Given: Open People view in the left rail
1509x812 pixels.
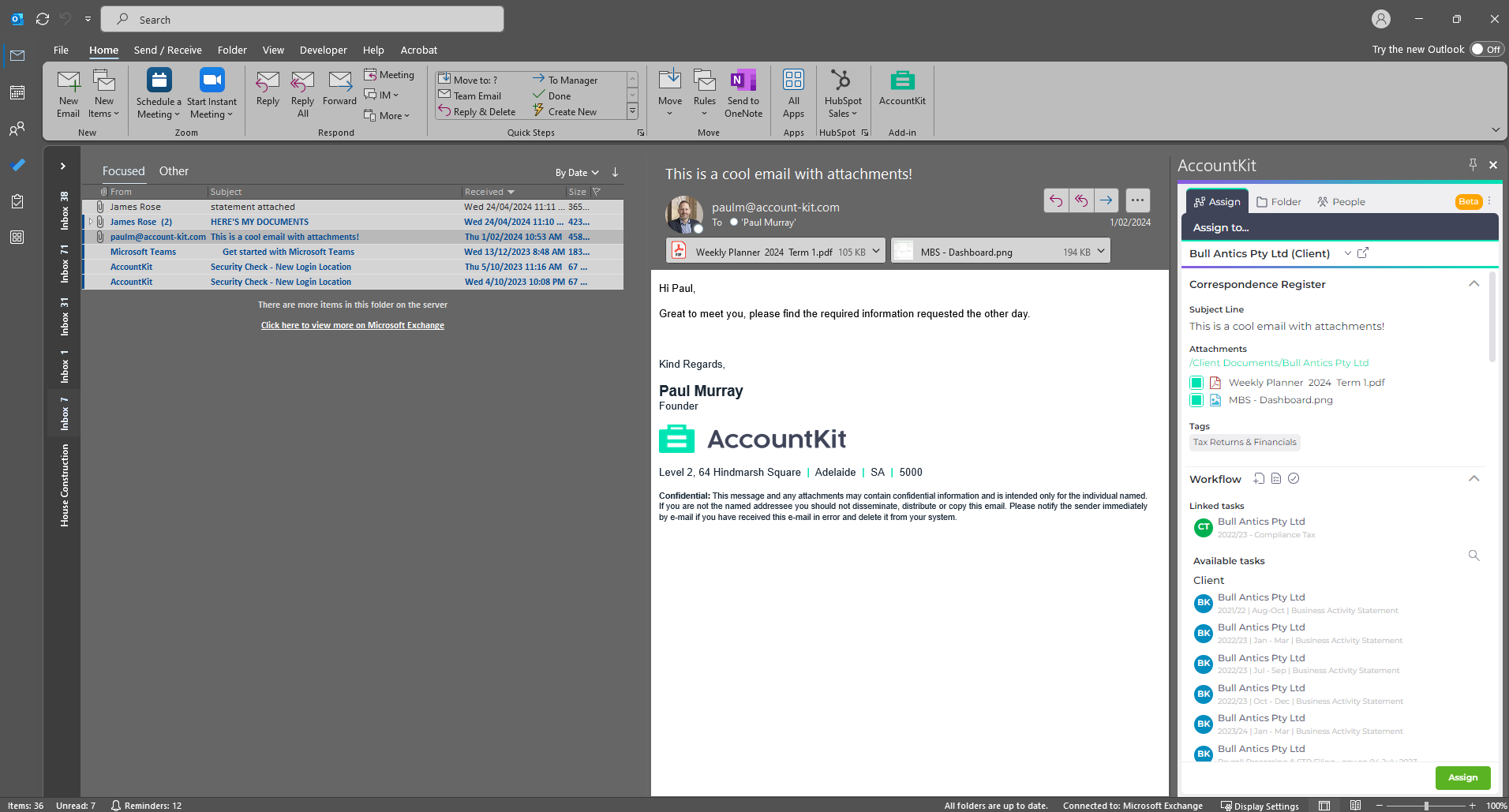Looking at the screenshot, I should tap(17, 129).
